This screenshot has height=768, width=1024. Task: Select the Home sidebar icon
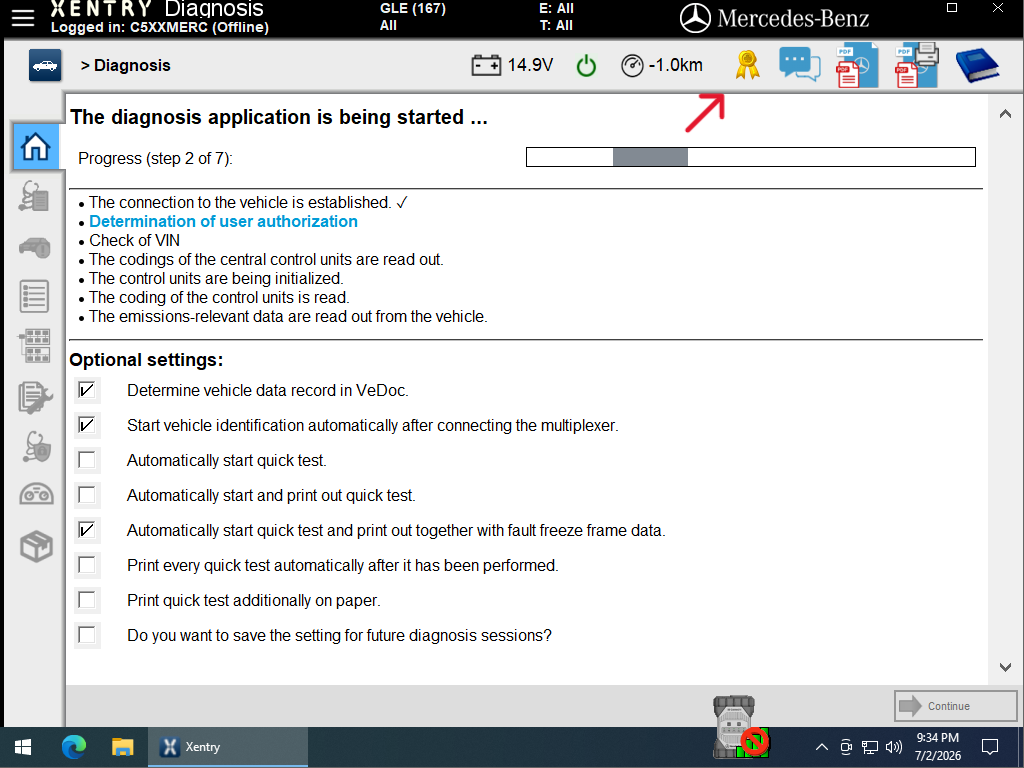click(x=35, y=146)
